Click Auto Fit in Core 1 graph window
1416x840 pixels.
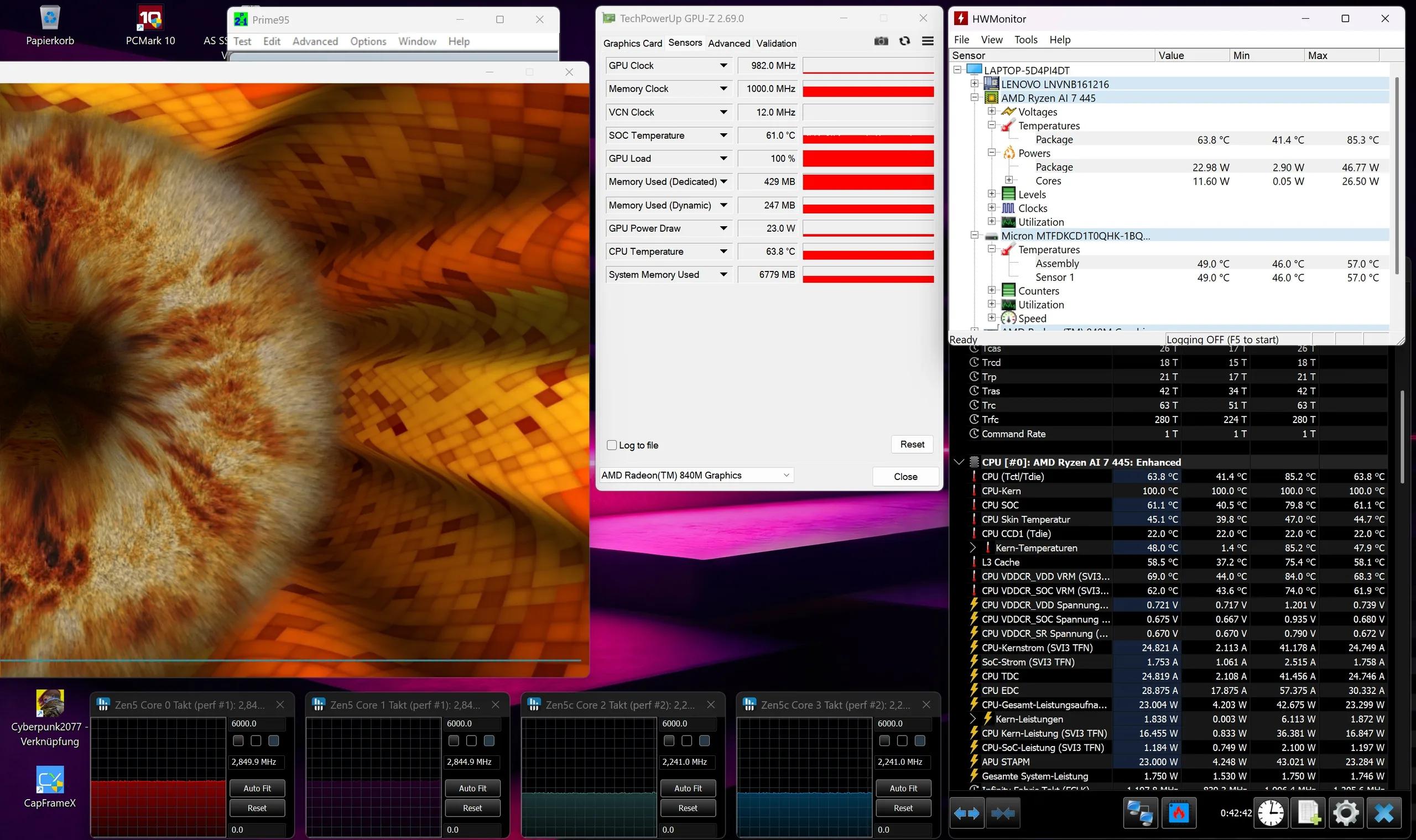pyautogui.click(x=472, y=788)
